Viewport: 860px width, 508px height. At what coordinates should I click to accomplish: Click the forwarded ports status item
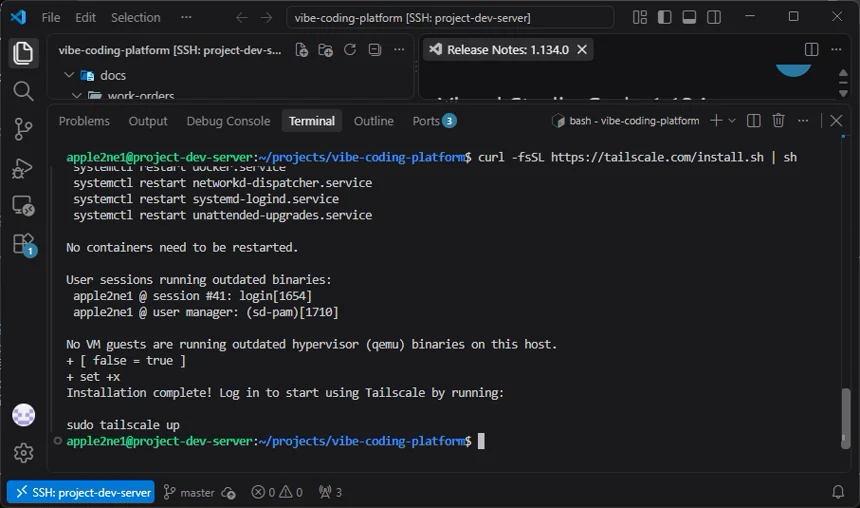pyautogui.click(x=330, y=492)
